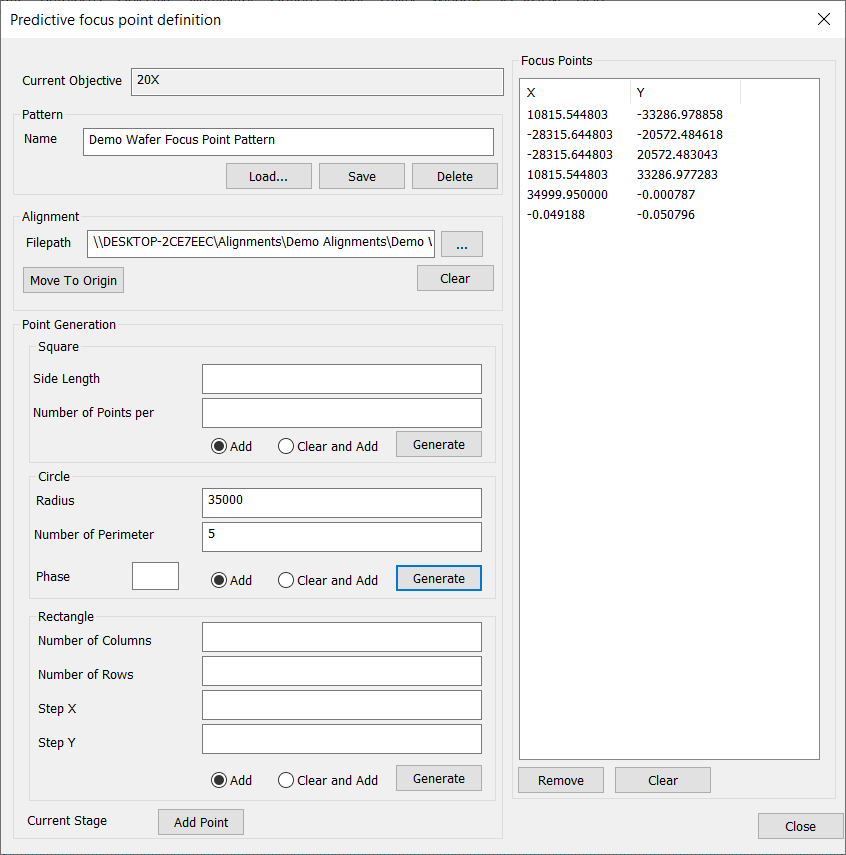Screen dimensions: 846x855
Task: Click the Load... pattern button
Action: [267, 176]
